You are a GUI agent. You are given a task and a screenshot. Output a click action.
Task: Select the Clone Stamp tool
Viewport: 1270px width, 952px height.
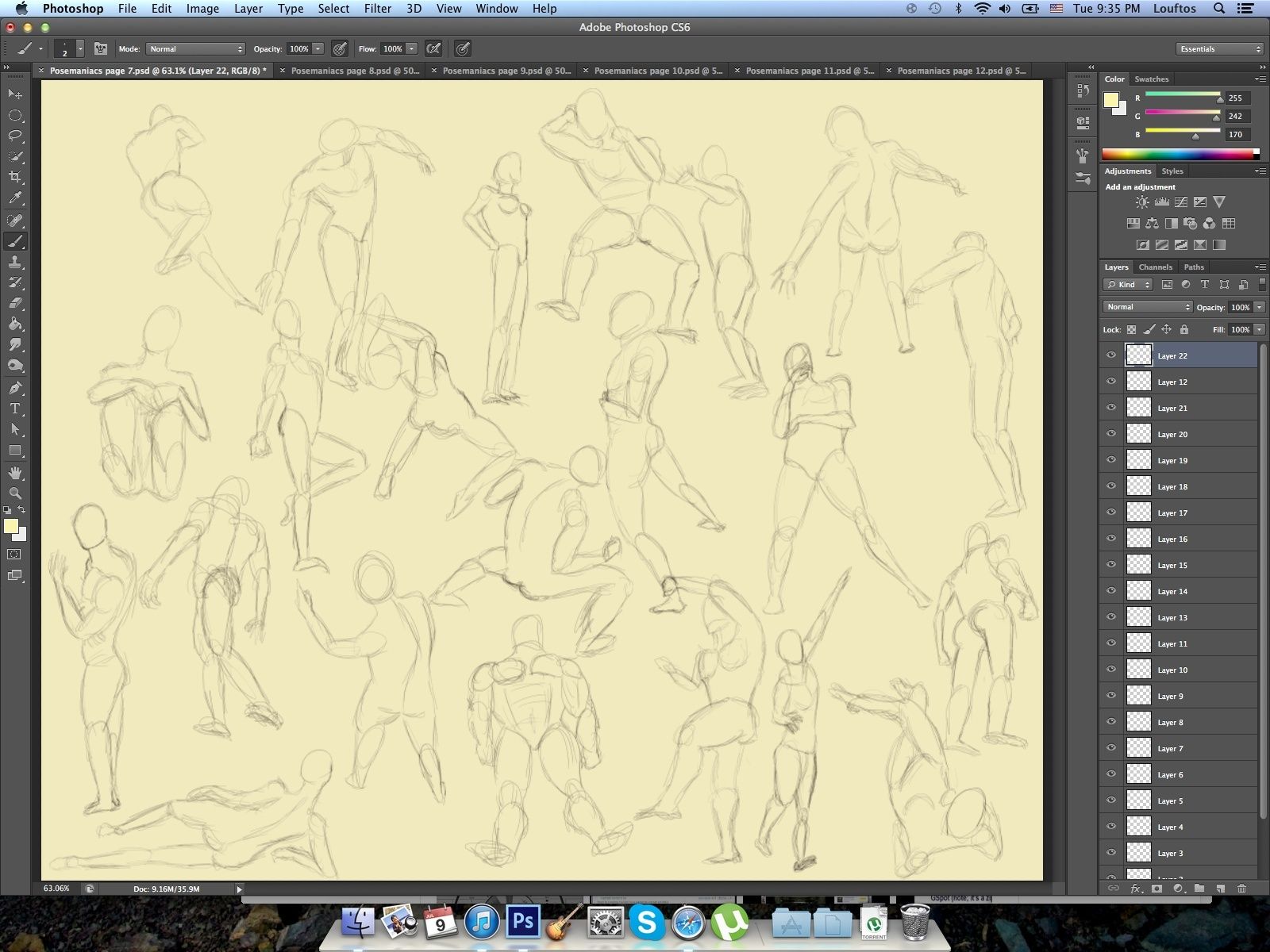coord(15,262)
